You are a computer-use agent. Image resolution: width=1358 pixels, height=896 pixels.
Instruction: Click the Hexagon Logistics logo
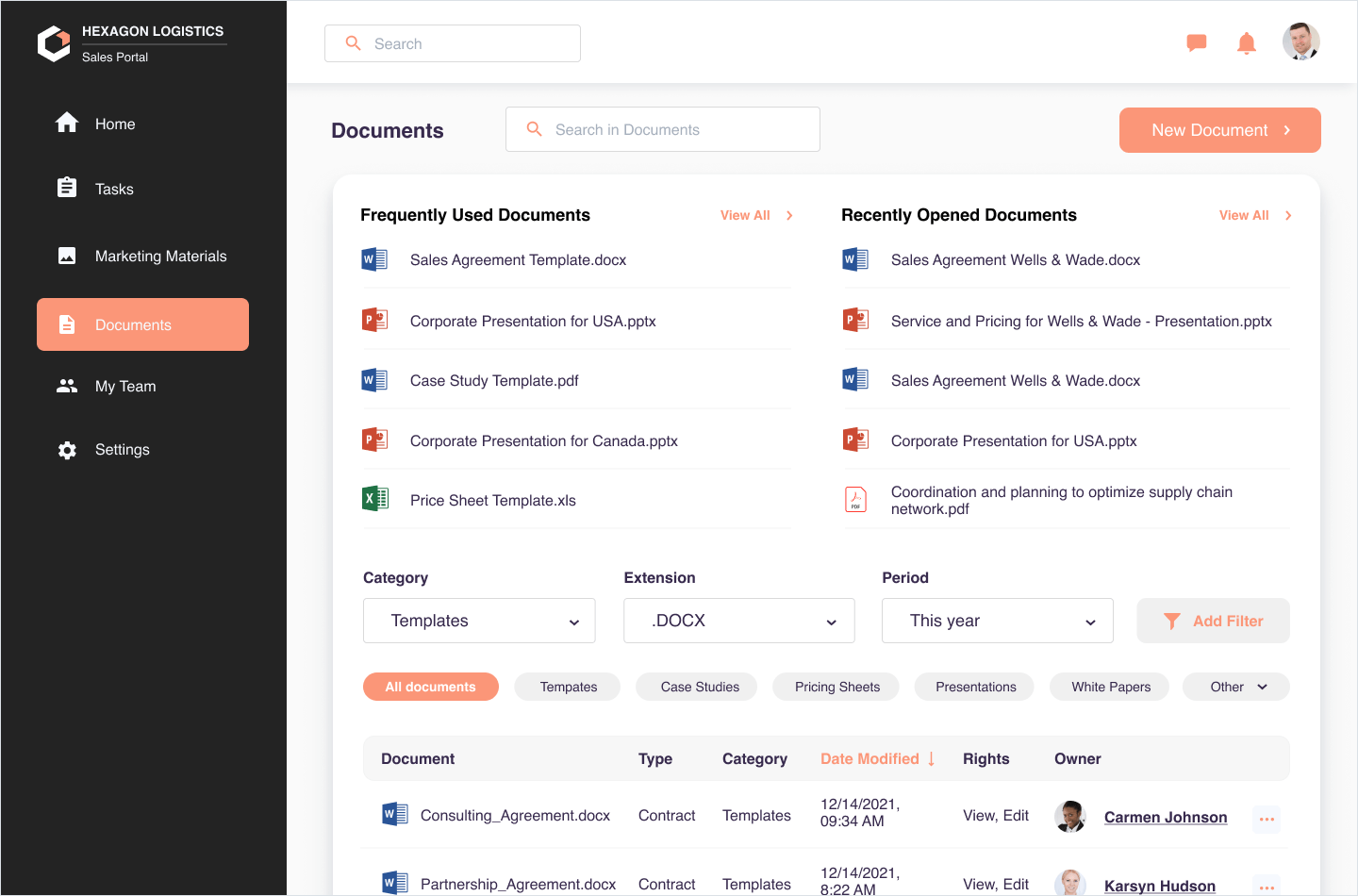pos(54,43)
